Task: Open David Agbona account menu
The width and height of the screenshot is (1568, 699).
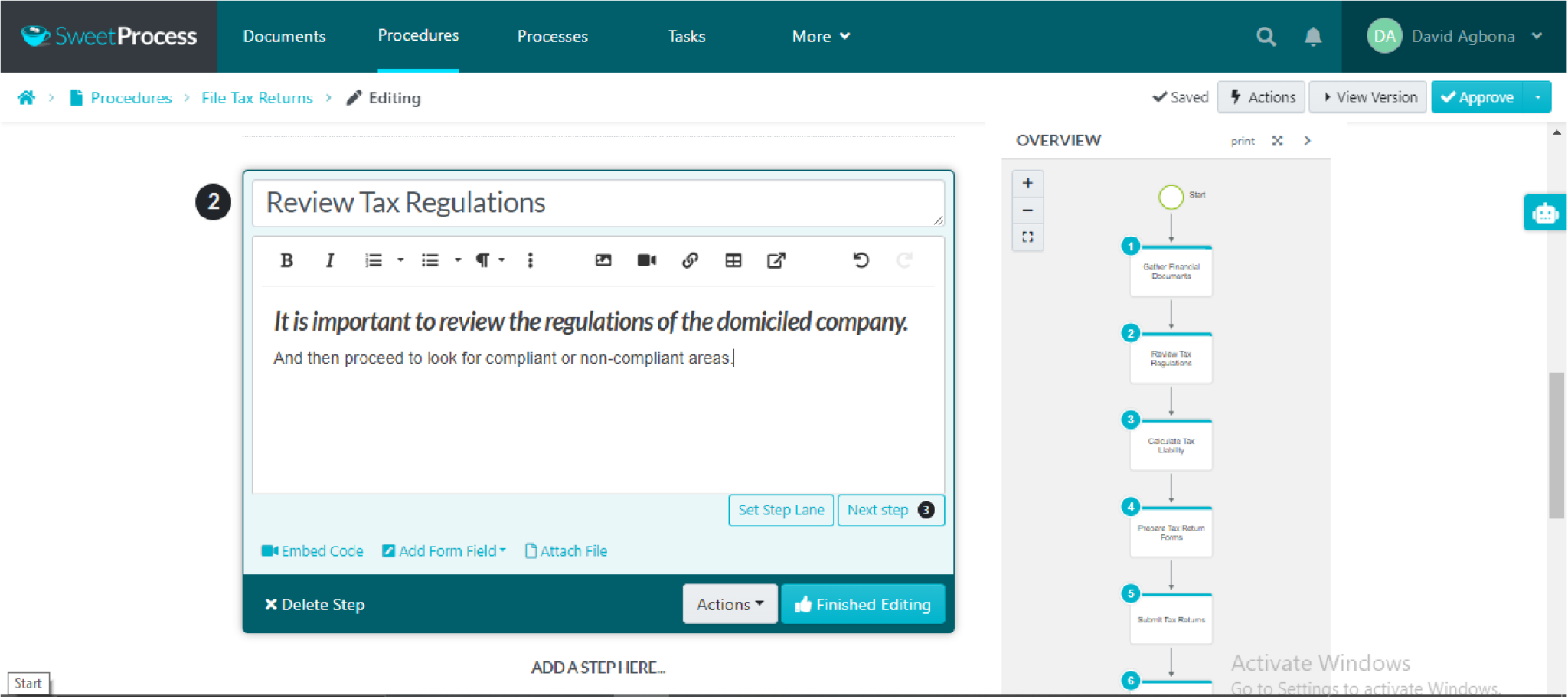Action: point(1455,36)
